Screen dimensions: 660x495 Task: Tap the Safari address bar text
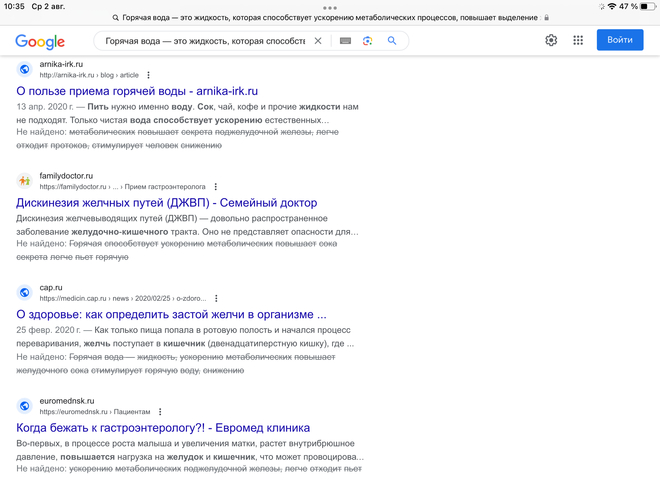330,18
